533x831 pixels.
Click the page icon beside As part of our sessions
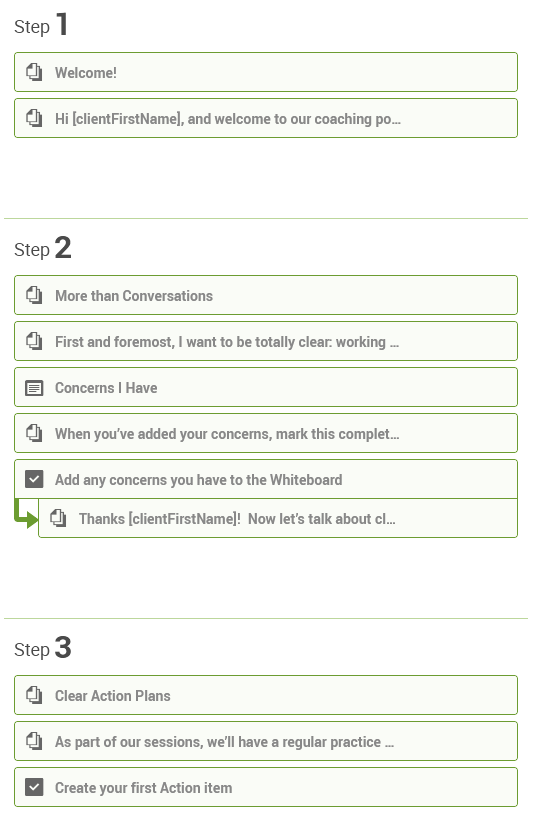click(34, 741)
